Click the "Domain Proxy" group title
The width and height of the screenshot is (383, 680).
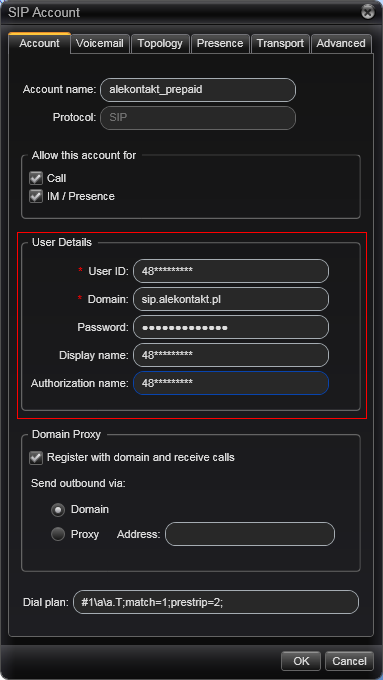[66, 435]
